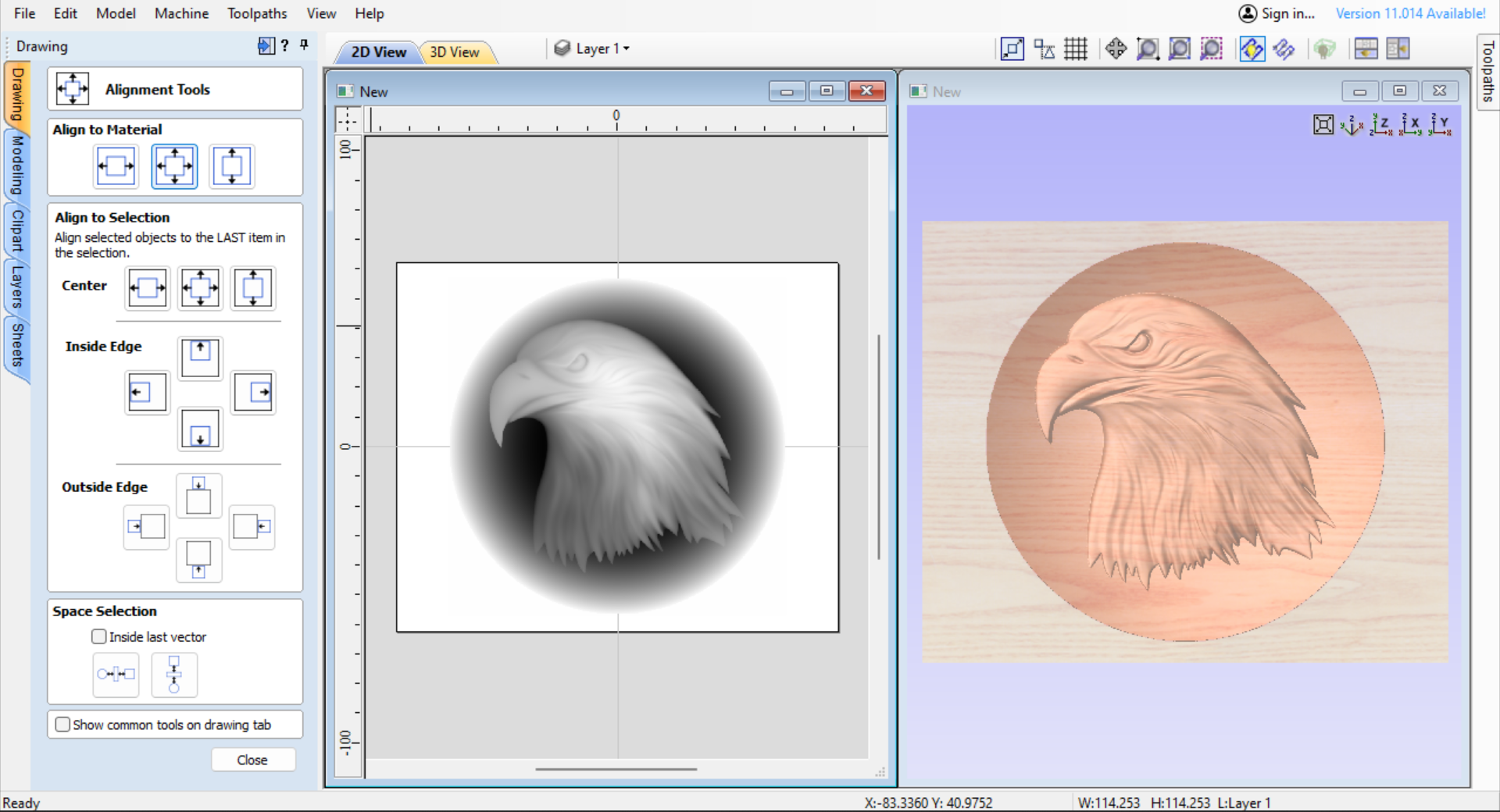Close the Alignment Tools panel

(253, 759)
